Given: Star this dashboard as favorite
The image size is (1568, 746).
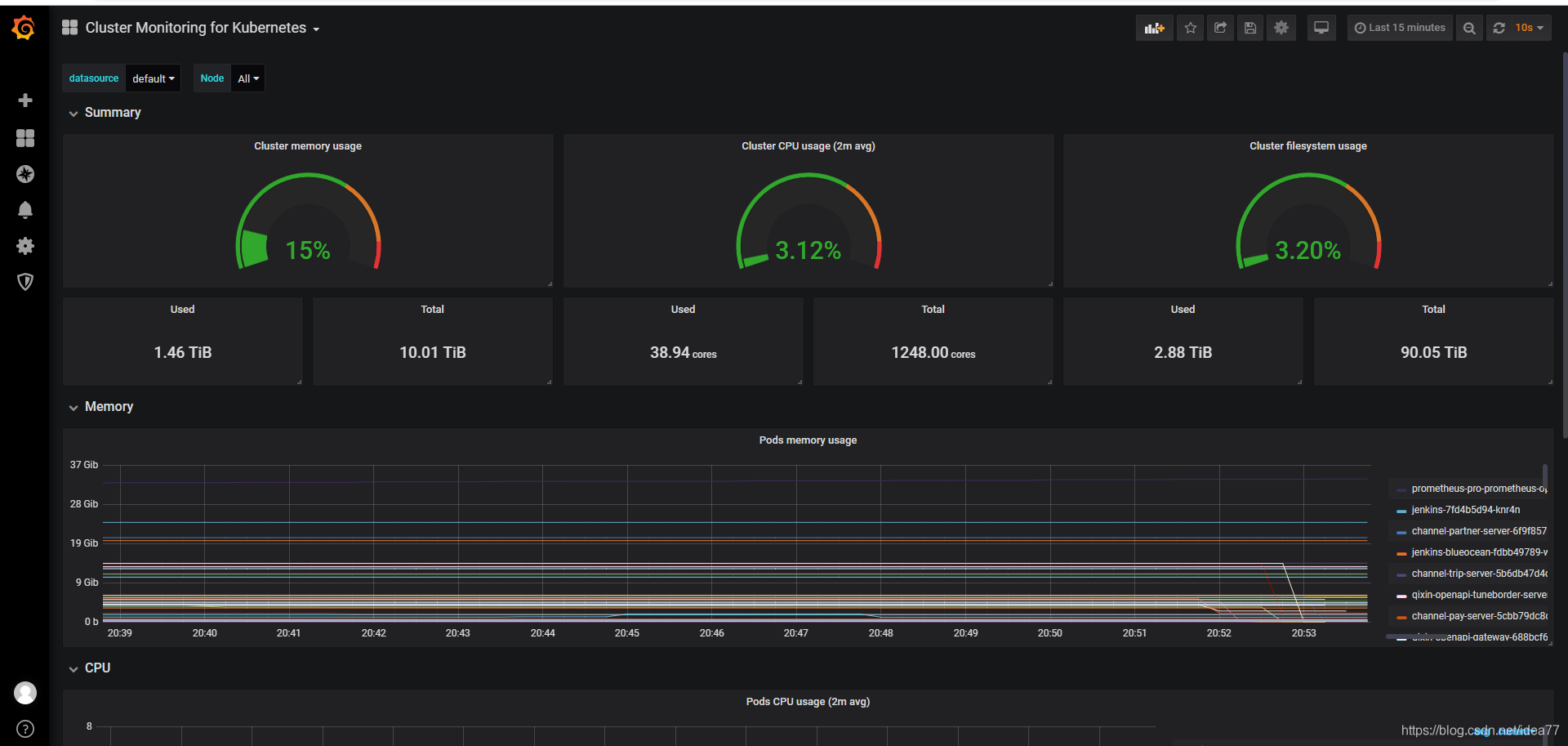Looking at the screenshot, I should 1190,28.
